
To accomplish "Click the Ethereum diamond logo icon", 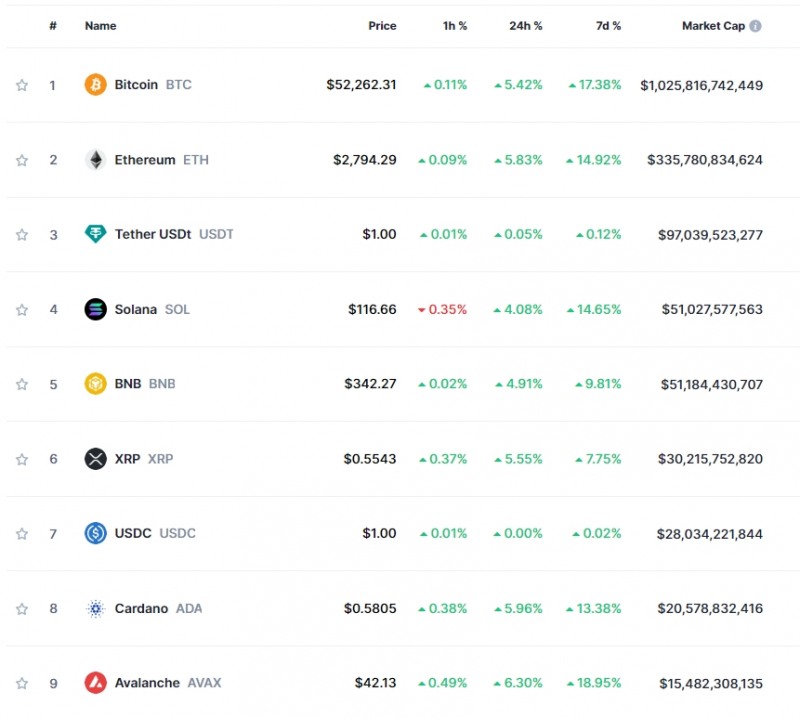I will [x=95, y=160].
